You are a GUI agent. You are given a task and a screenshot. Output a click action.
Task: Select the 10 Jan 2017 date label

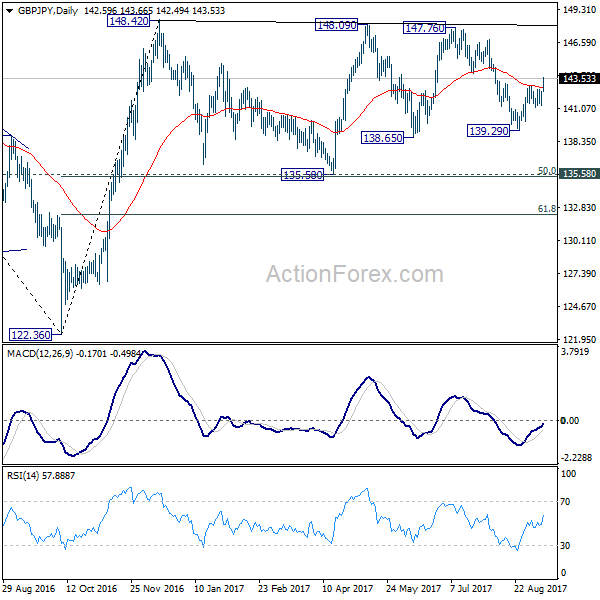[x=219, y=589]
